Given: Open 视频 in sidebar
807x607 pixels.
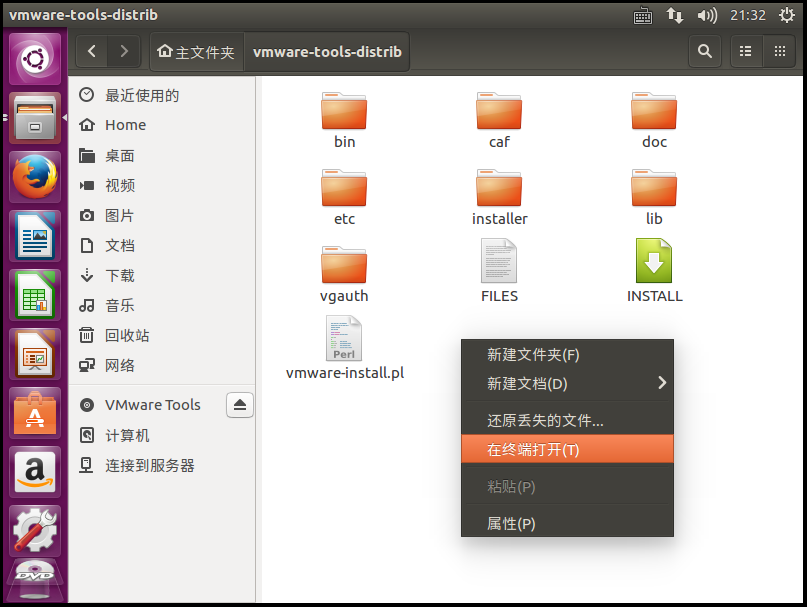Looking at the screenshot, I should point(162,185).
